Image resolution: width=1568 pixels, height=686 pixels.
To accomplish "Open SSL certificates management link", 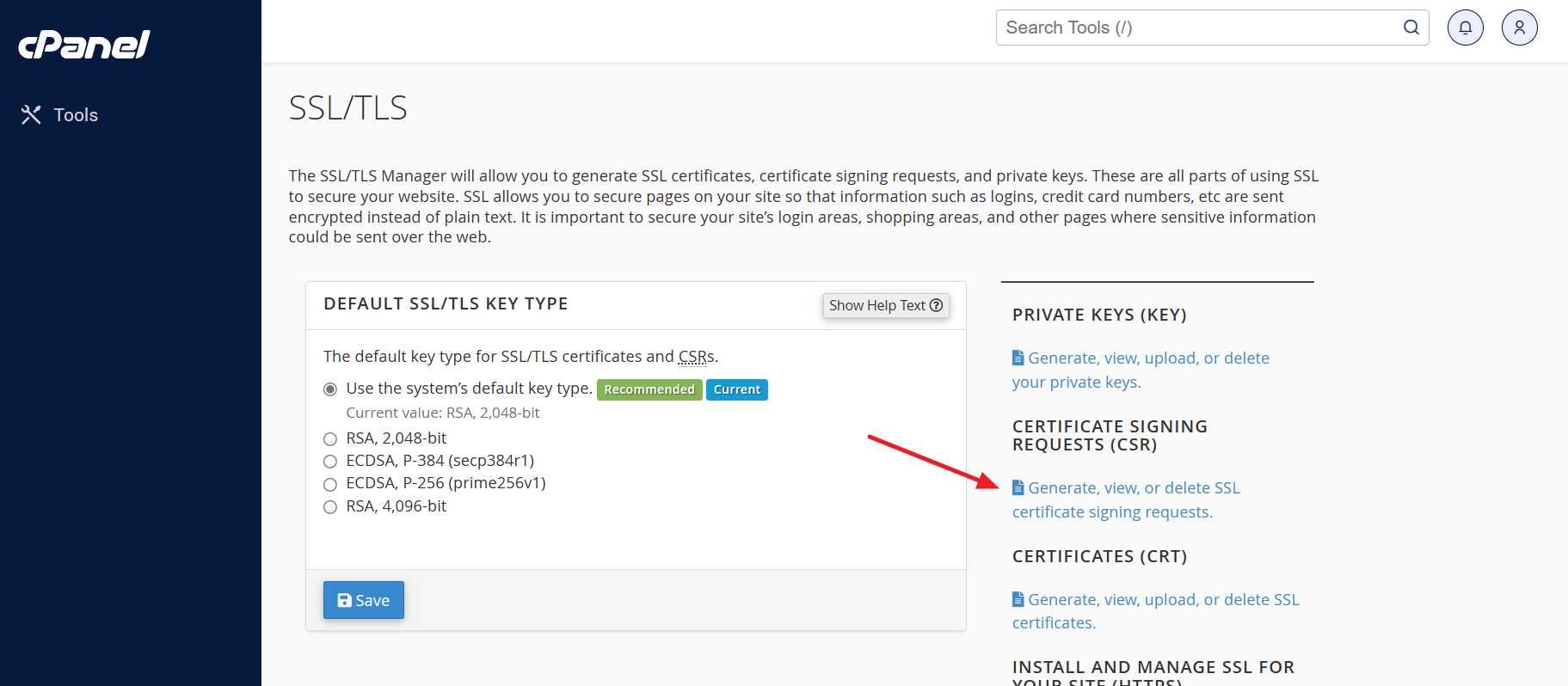I will [x=1156, y=610].
